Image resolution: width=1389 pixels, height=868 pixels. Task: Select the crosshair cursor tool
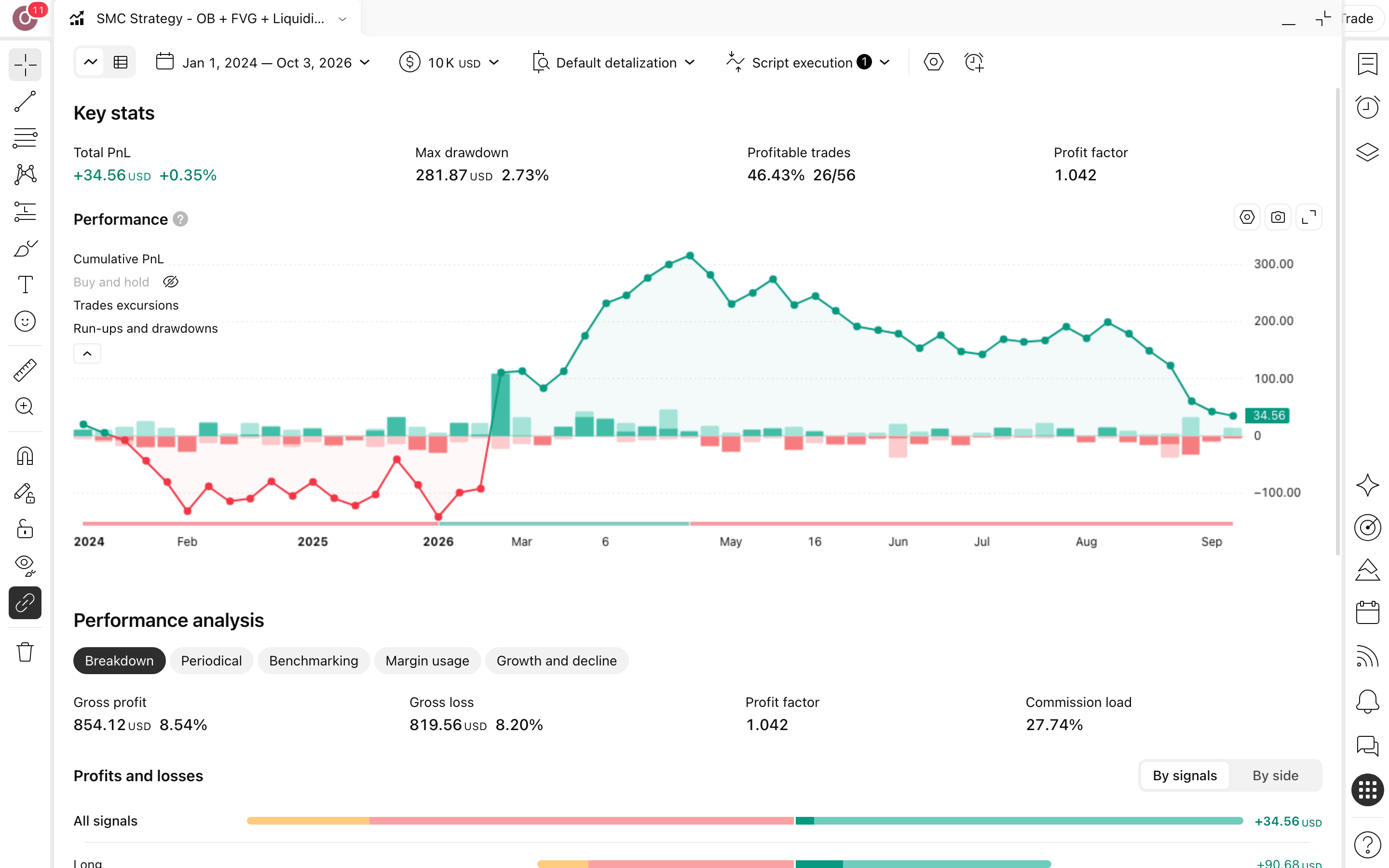[25, 65]
